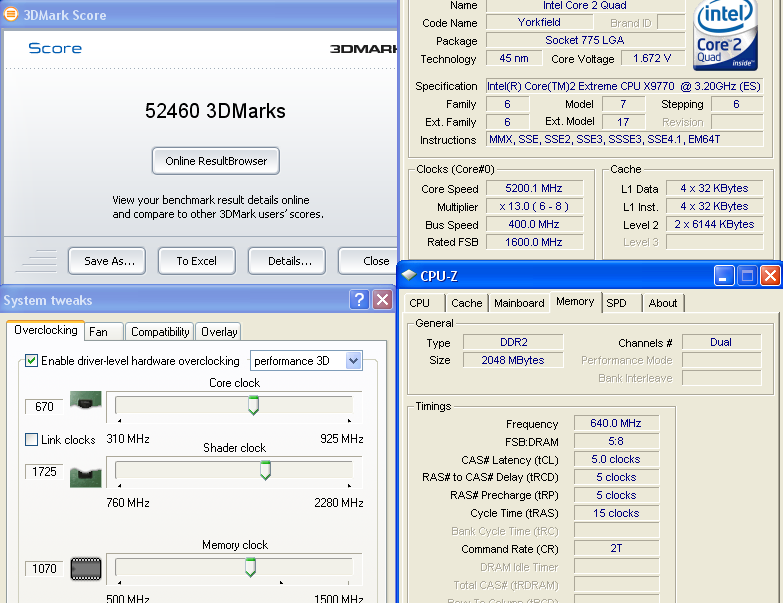Click the Level 2 cache value 2 x 6144 KBytes
The height and width of the screenshot is (603, 783).
(714, 224)
